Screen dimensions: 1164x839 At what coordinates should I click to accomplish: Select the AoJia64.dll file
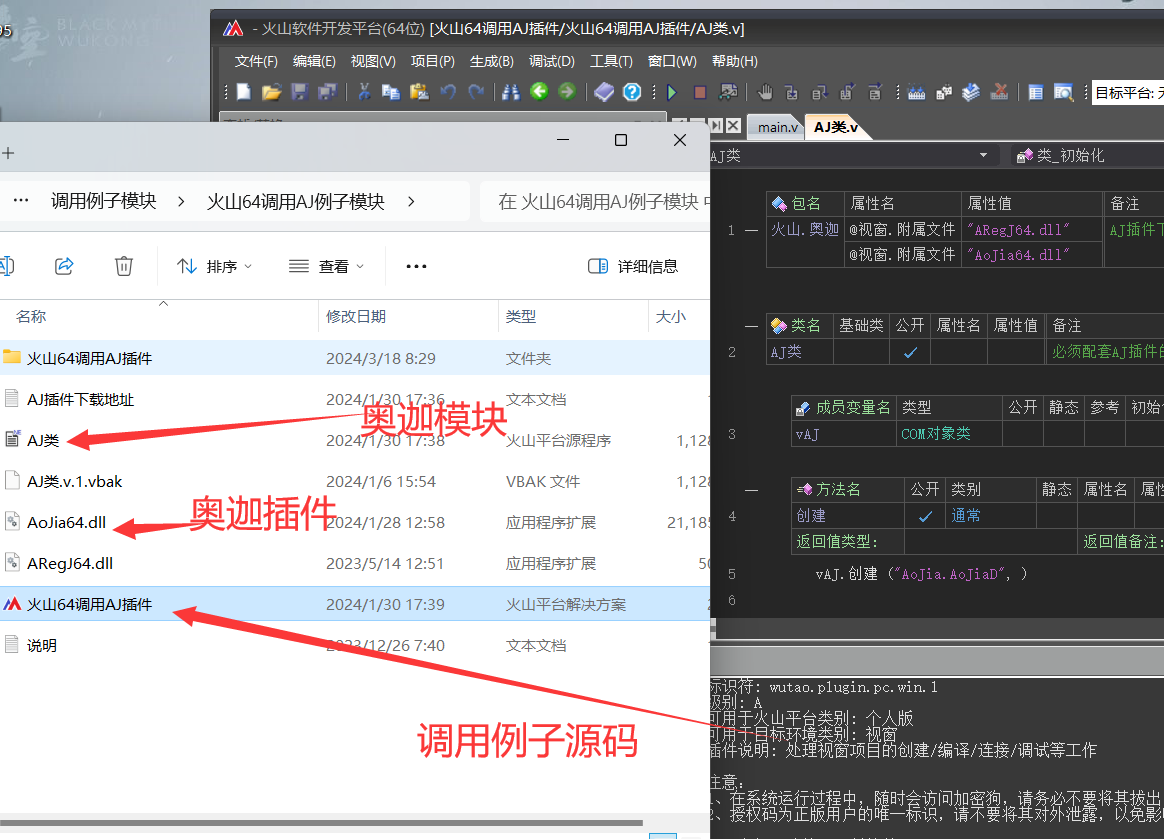[355, 522]
